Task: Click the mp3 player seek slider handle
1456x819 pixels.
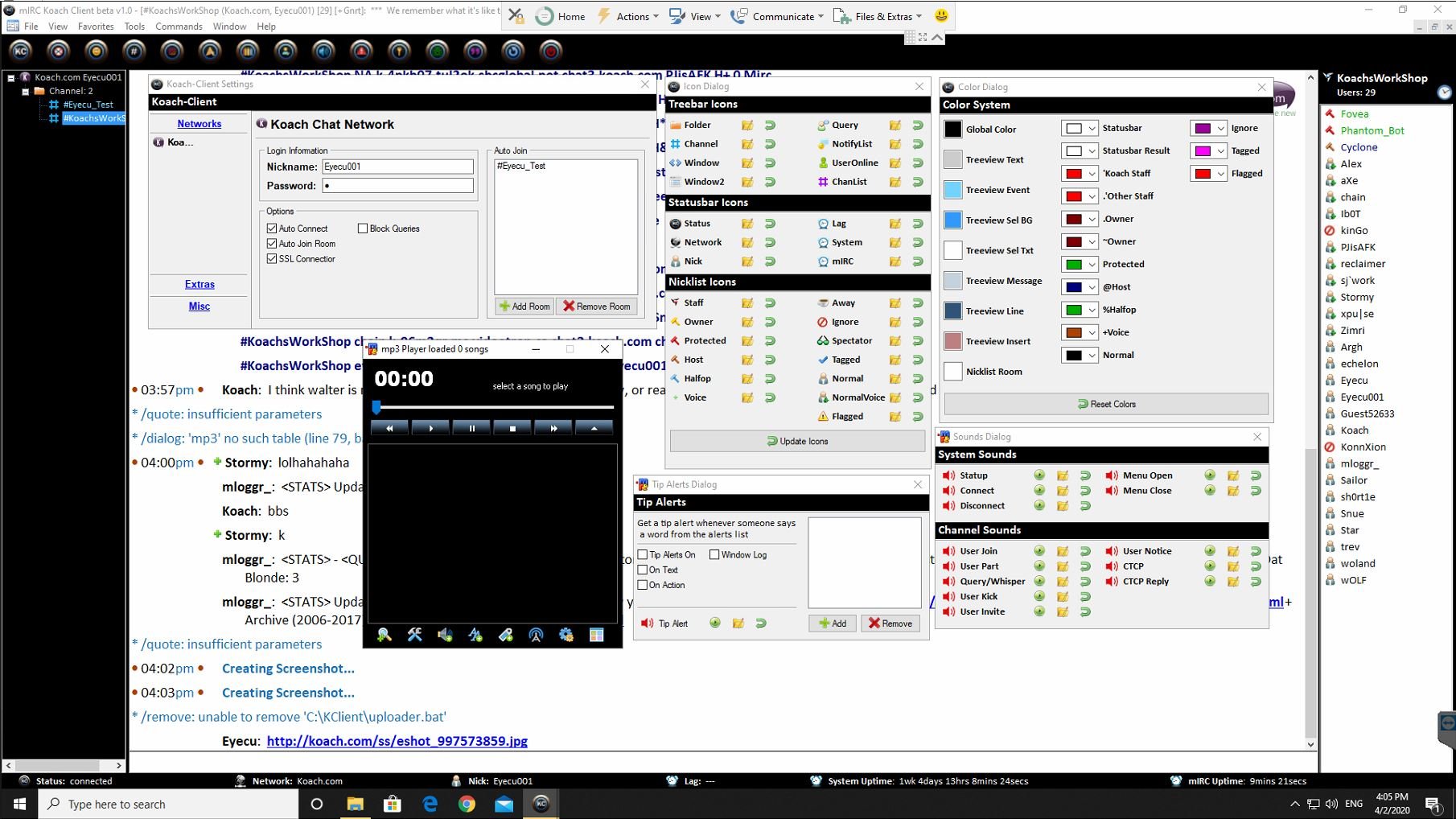Action: coord(376,407)
